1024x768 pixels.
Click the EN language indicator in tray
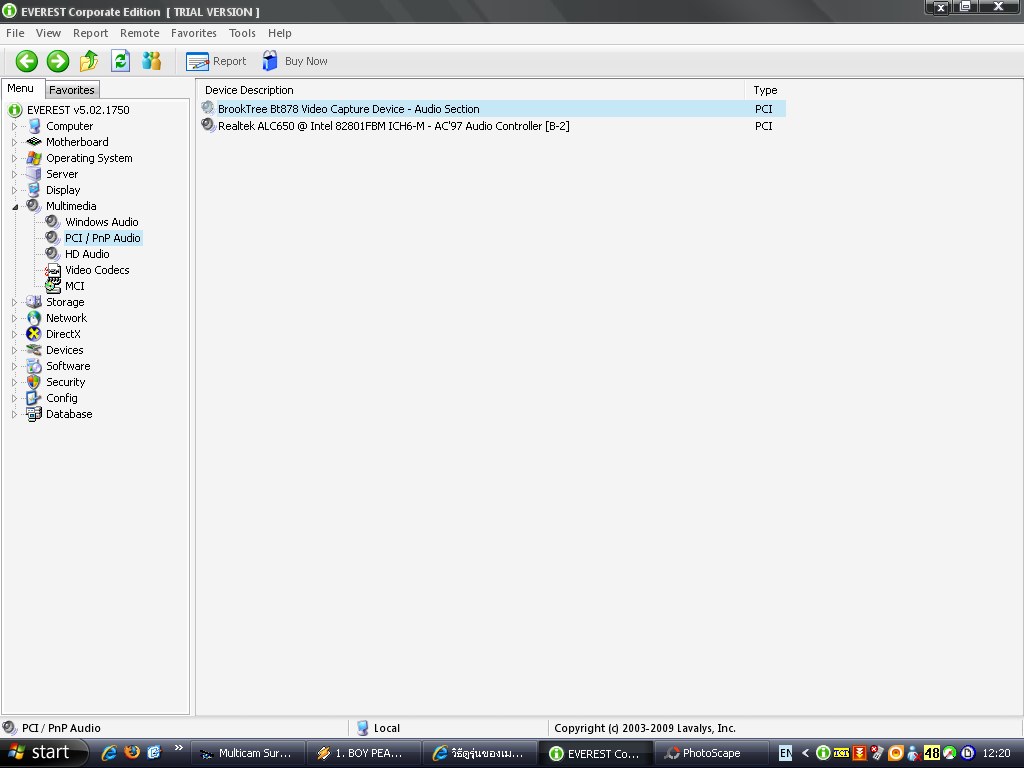[x=786, y=753]
